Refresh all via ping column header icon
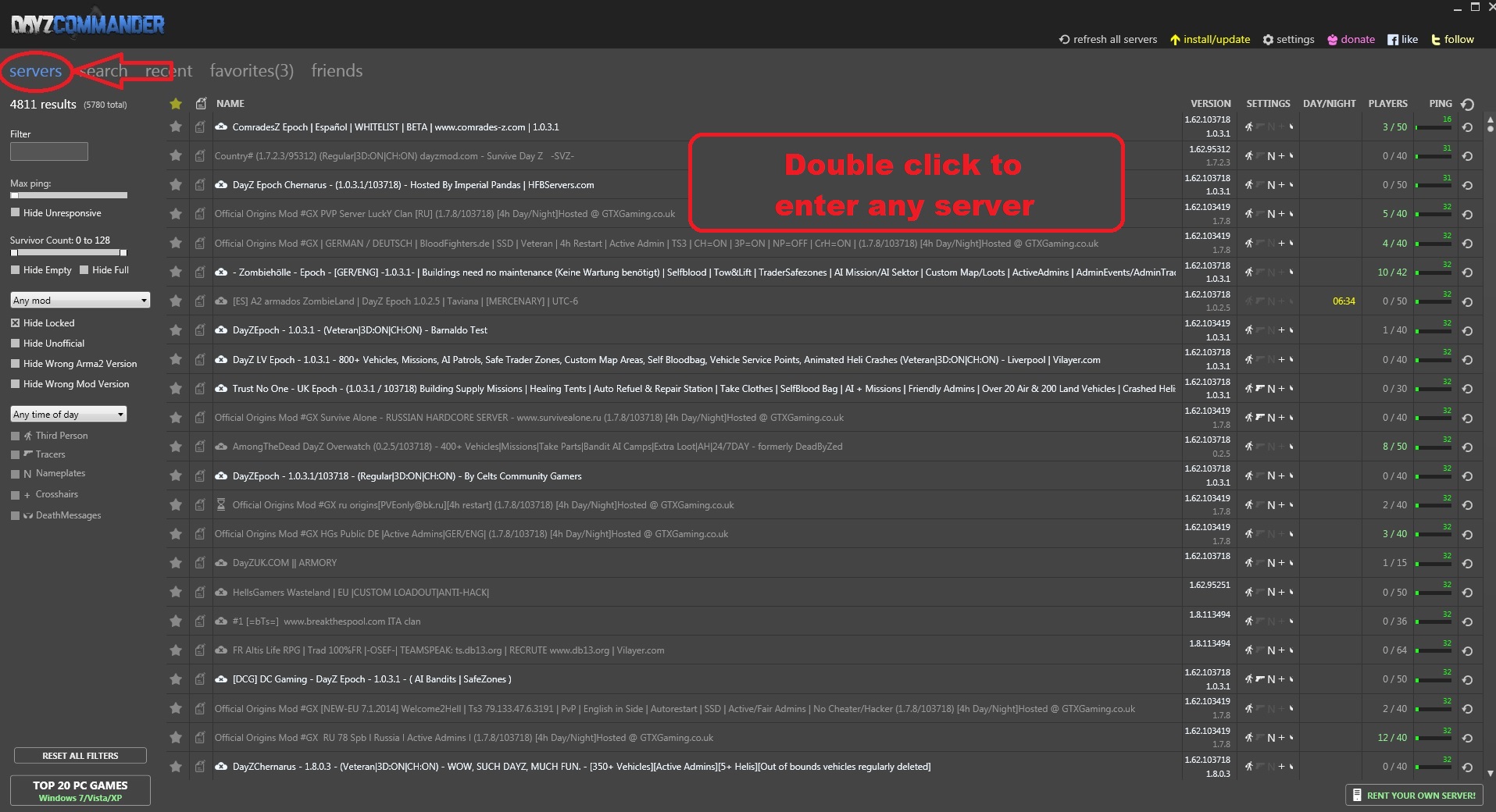Image resolution: width=1496 pixels, height=812 pixels. coord(1468,104)
